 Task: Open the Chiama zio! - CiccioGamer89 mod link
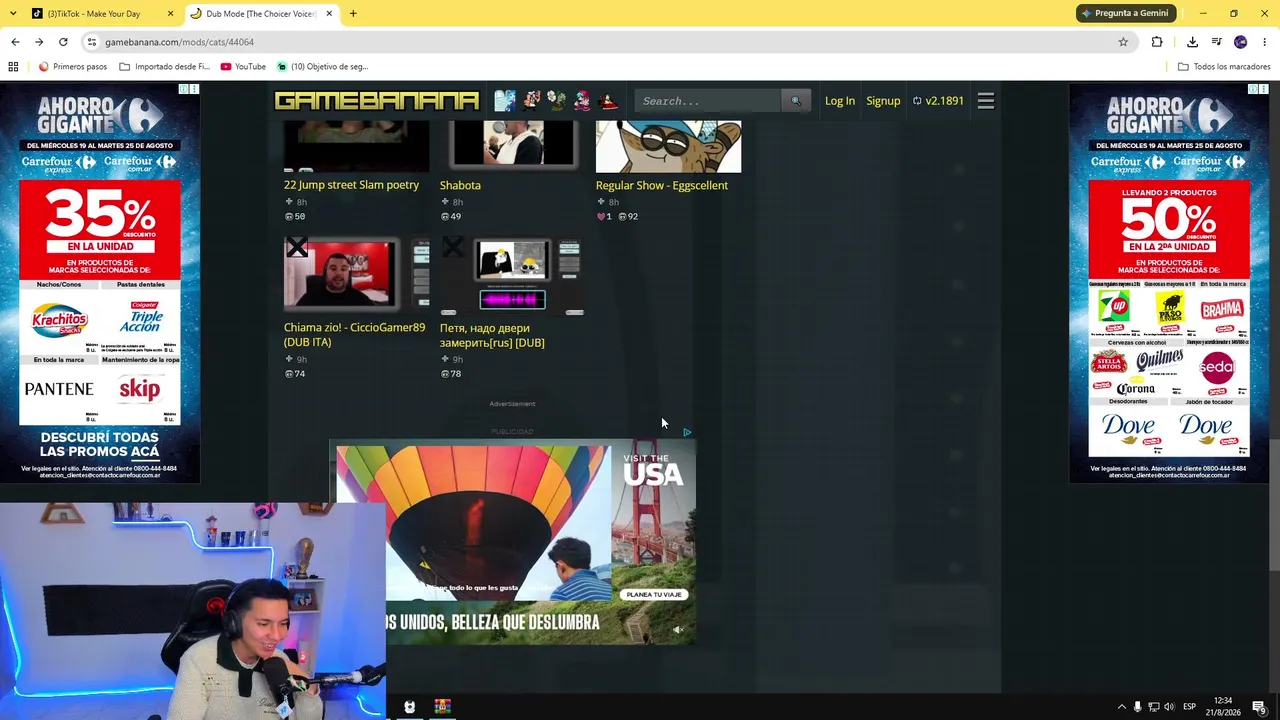pyautogui.click(x=354, y=335)
